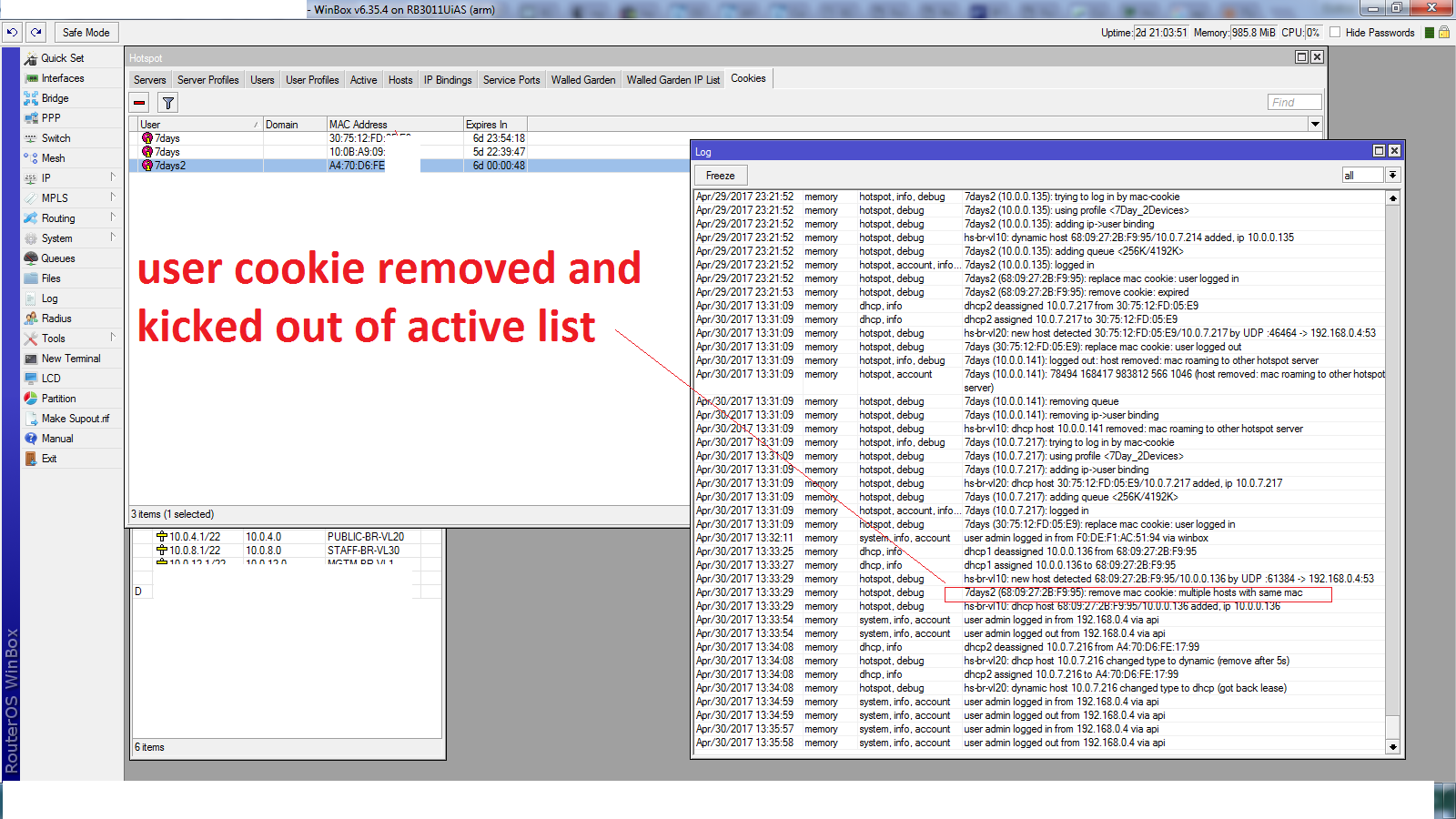Remove selected cookie with minus button
Screen dimensions: 1456x819
pyautogui.click(x=138, y=102)
